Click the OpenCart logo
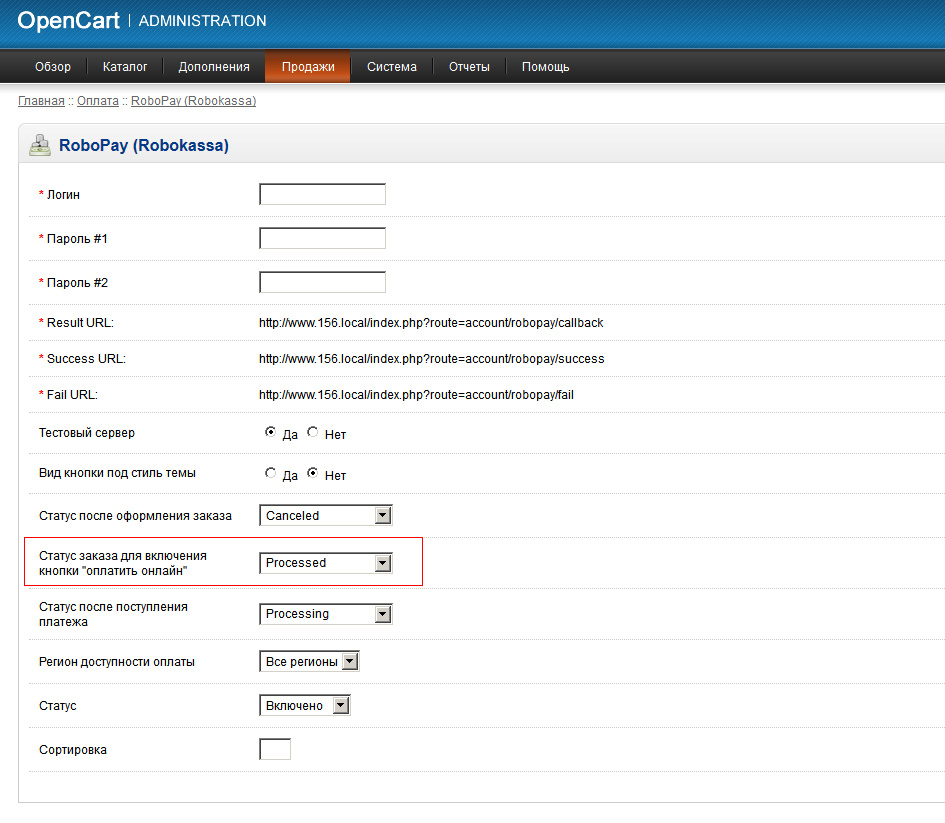This screenshot has width=945, height=823. point(69,20)
